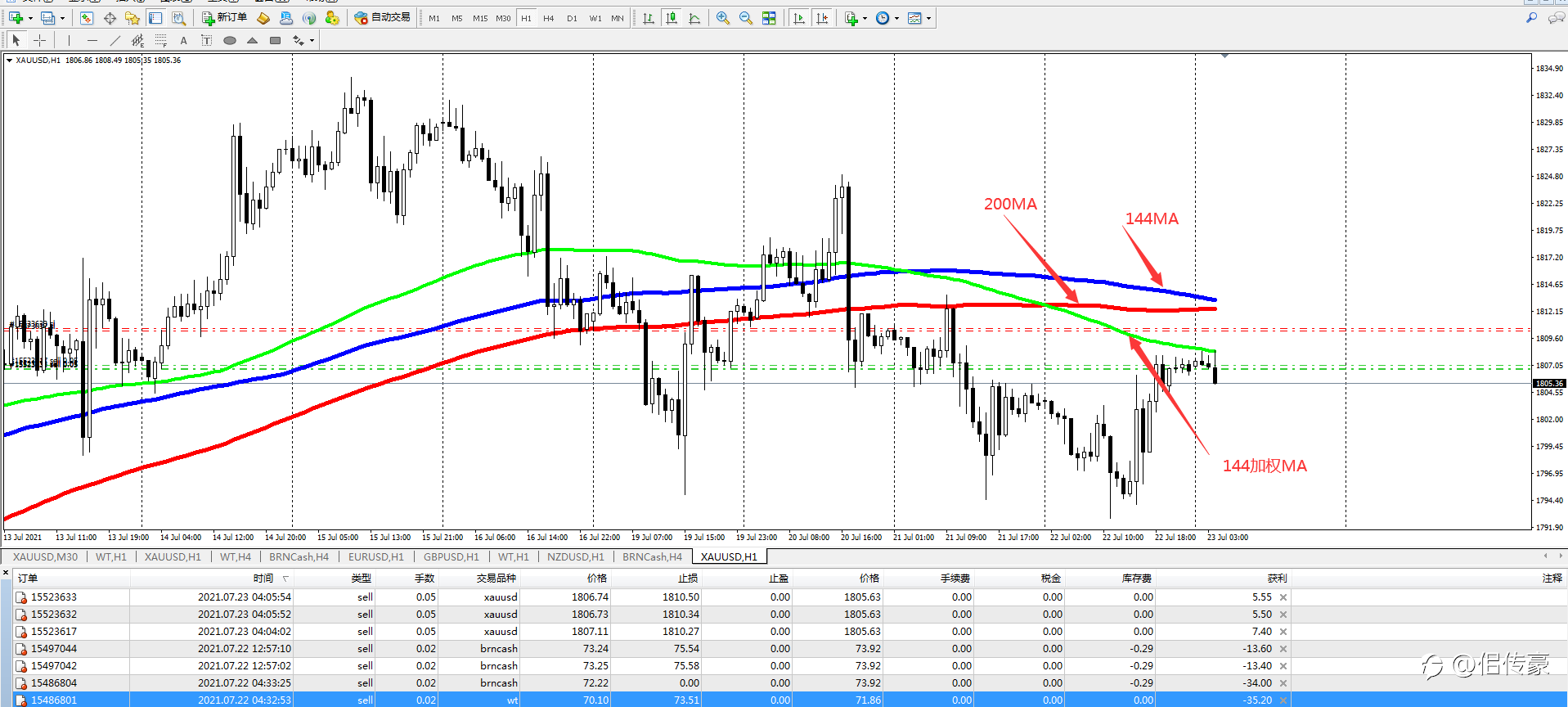Open the chat bubbles icon
1568x707 pixels.
point(1556,17)
